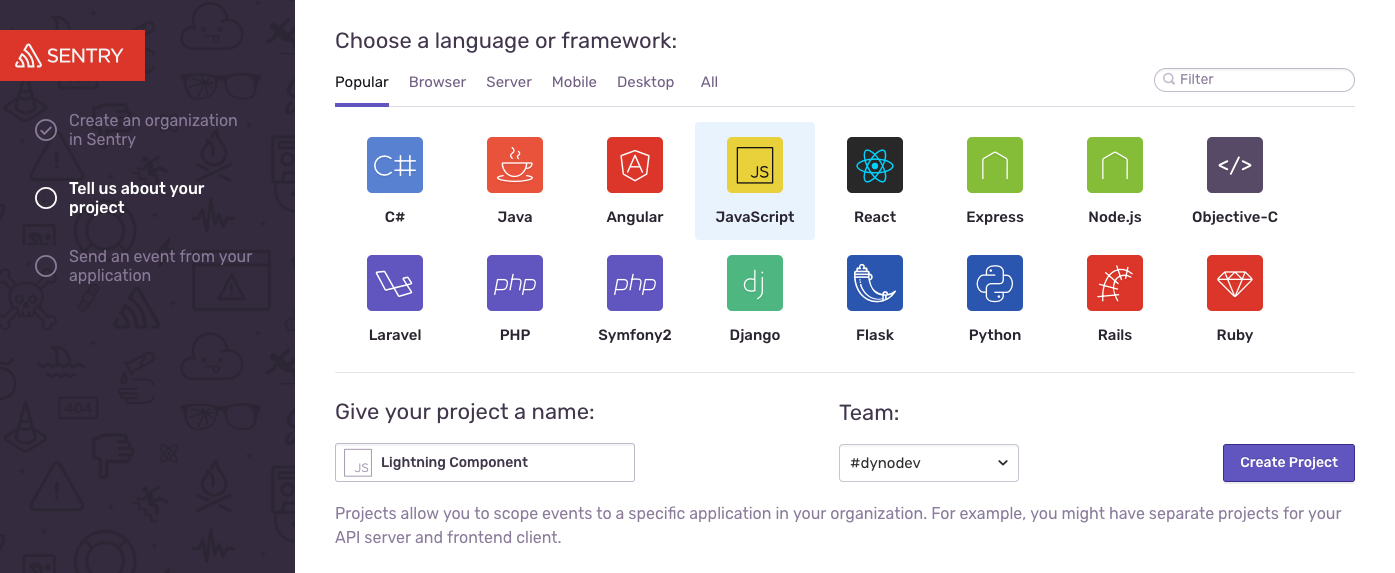Viewport: 1395px width, 573px height.
Task: Click the Choose a language or framework heading
Action: coord(506,41)
